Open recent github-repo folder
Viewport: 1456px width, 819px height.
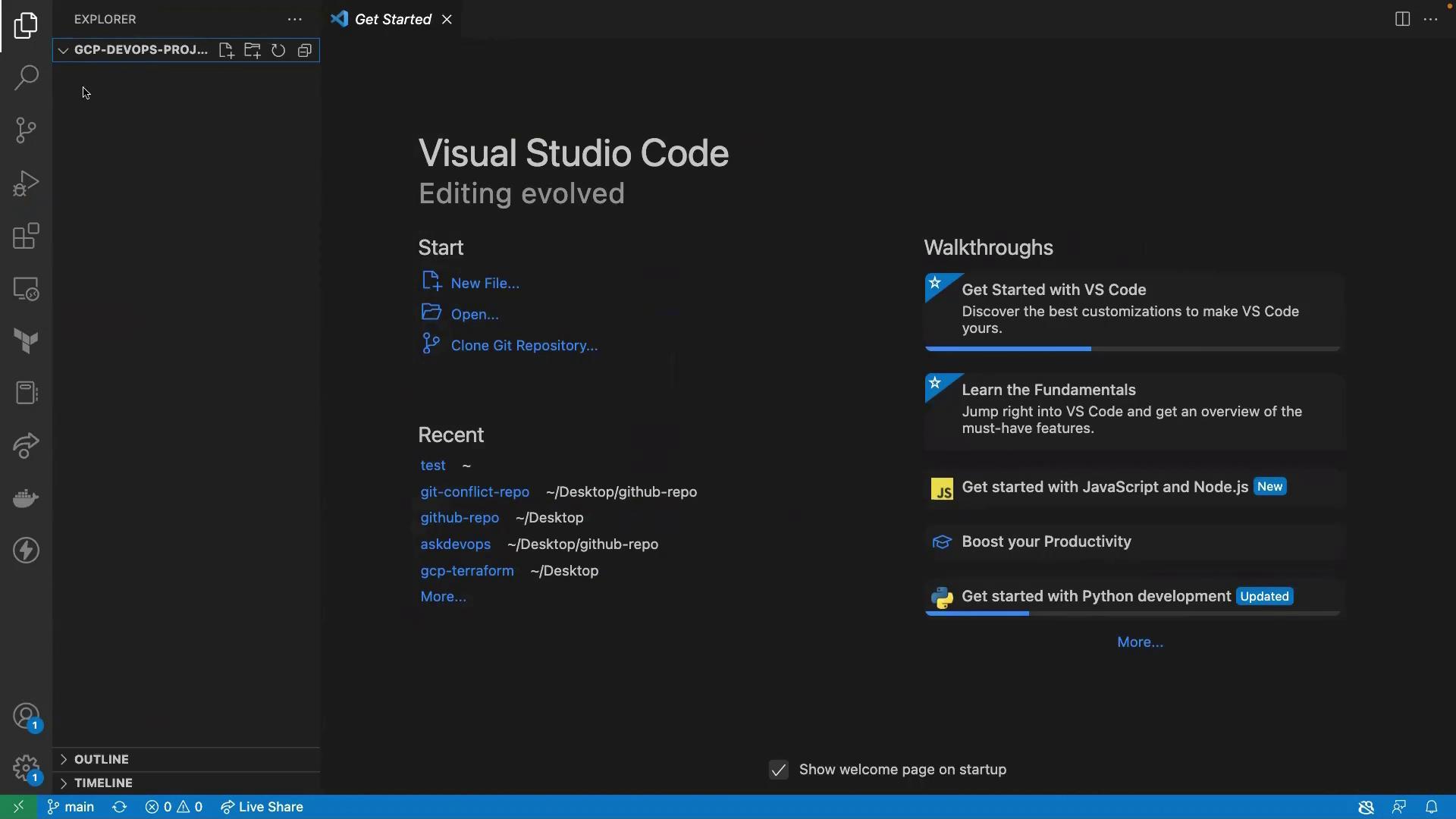point(460,518)
